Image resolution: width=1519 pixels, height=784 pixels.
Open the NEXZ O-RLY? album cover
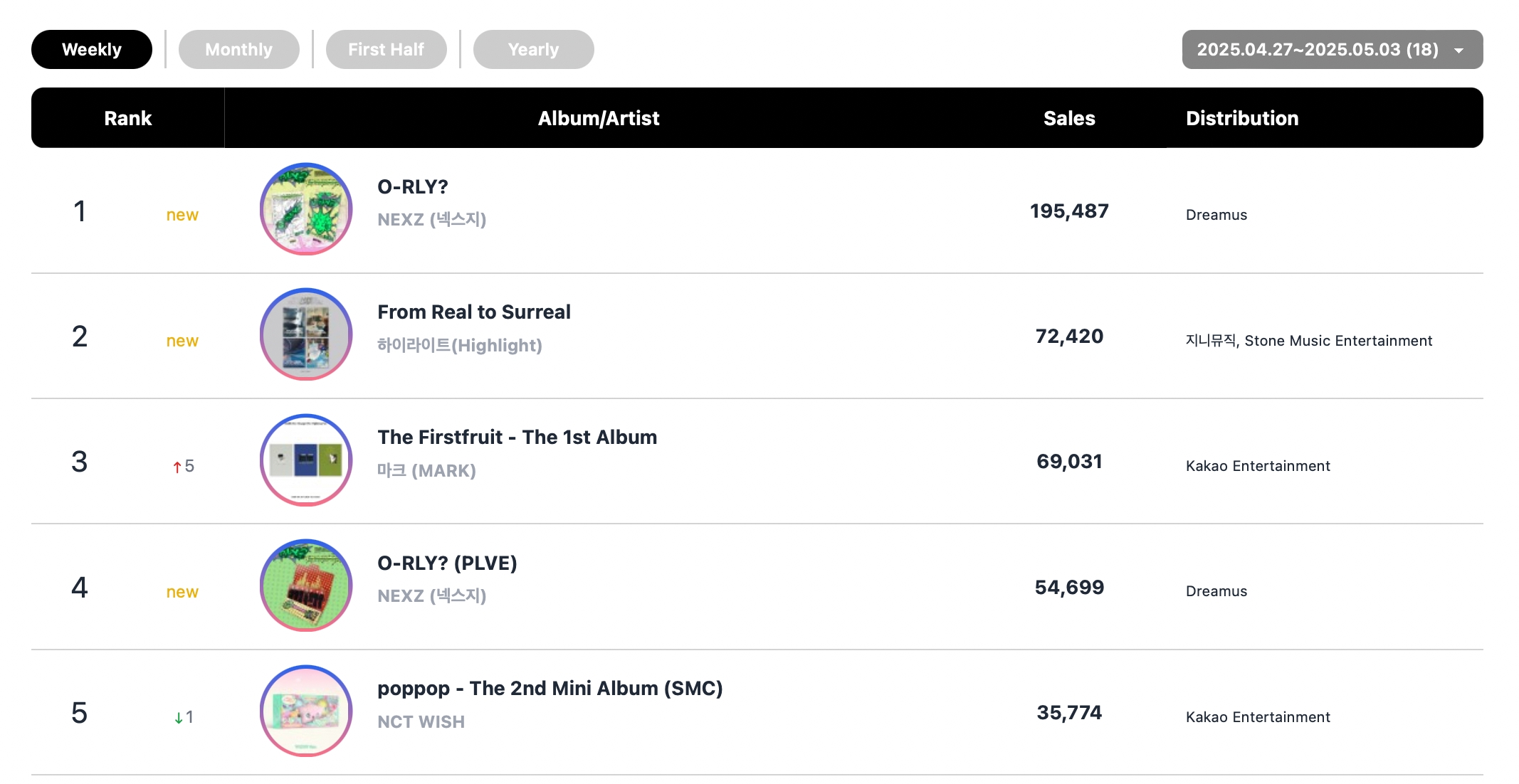[x=306, y=209]
